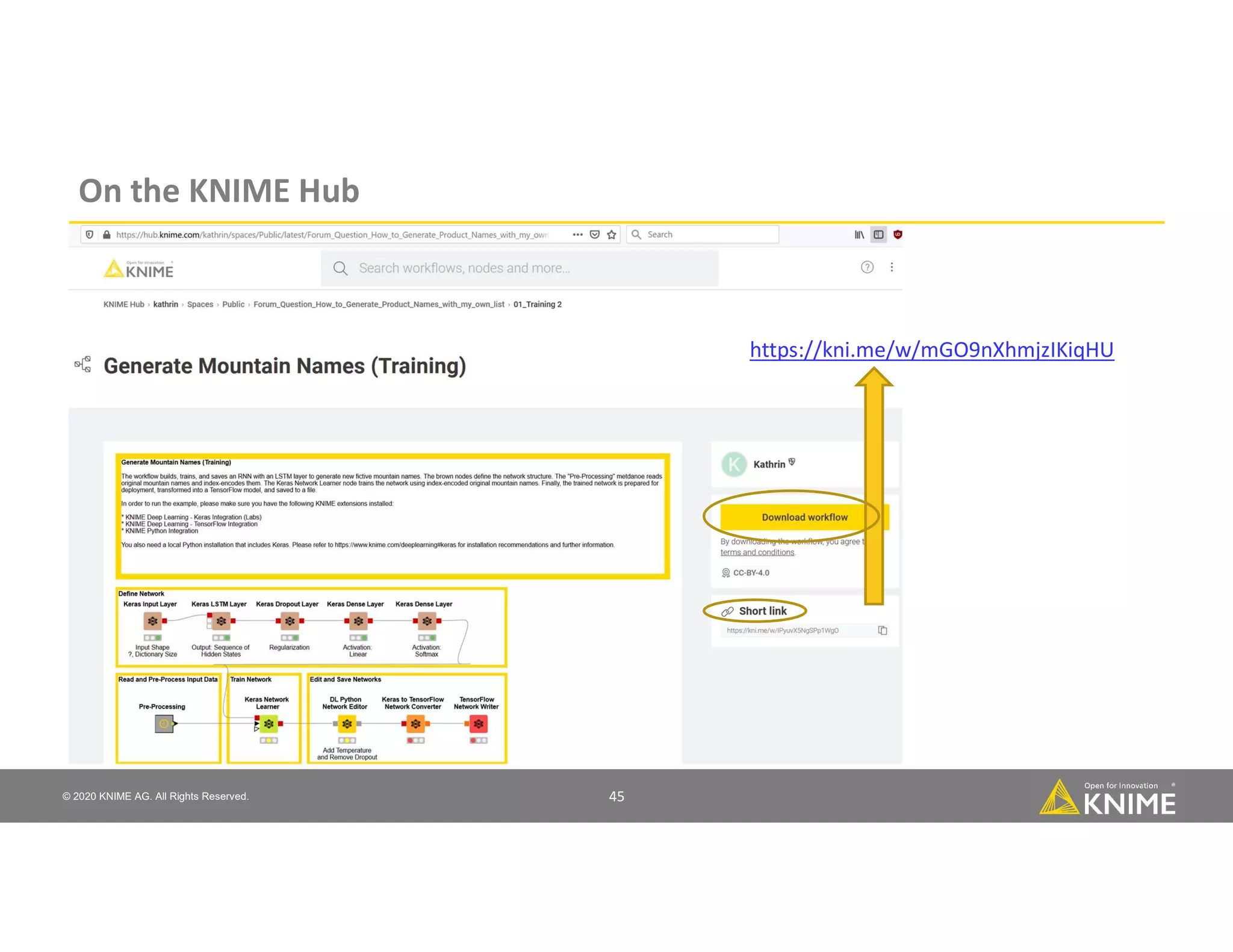
Task: Open the browser library icon
Action: (859, 235)
